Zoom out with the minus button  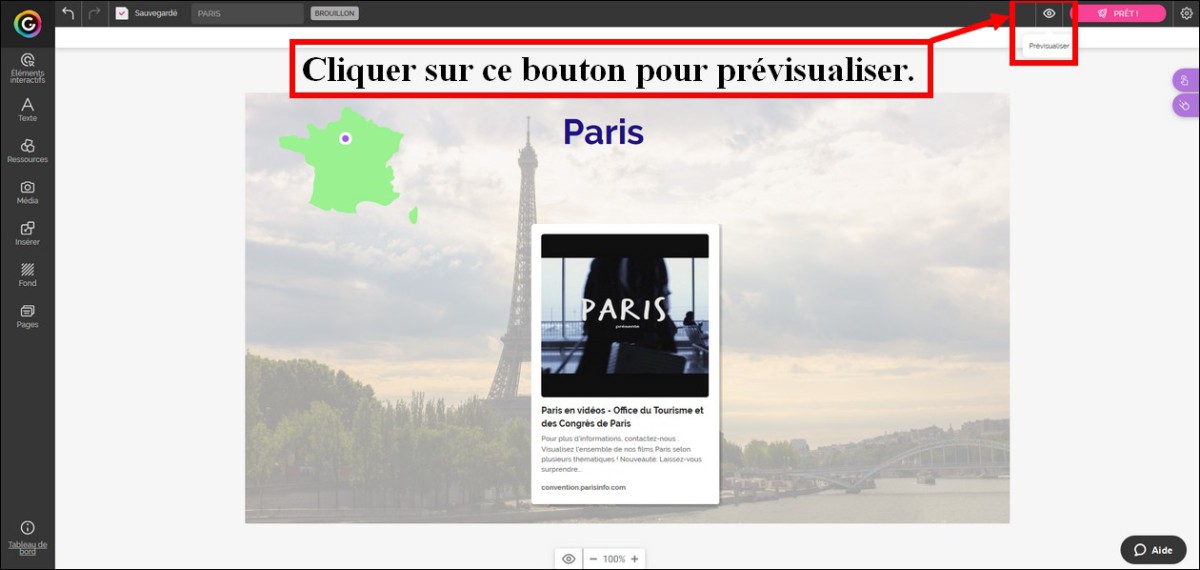[x=593, y=558]
